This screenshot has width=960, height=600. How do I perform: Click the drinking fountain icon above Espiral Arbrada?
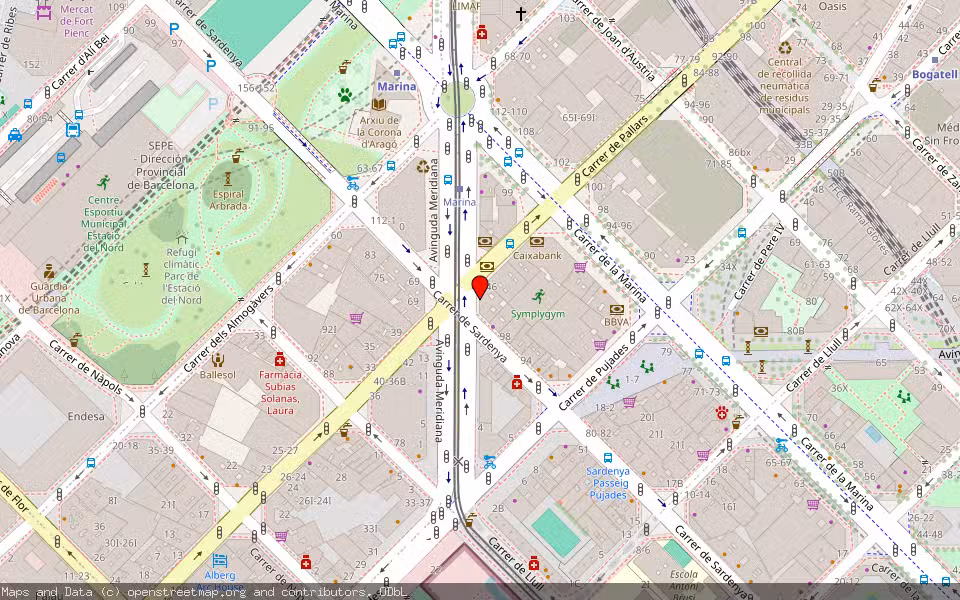pyautogui.click(x=236, y=156)
